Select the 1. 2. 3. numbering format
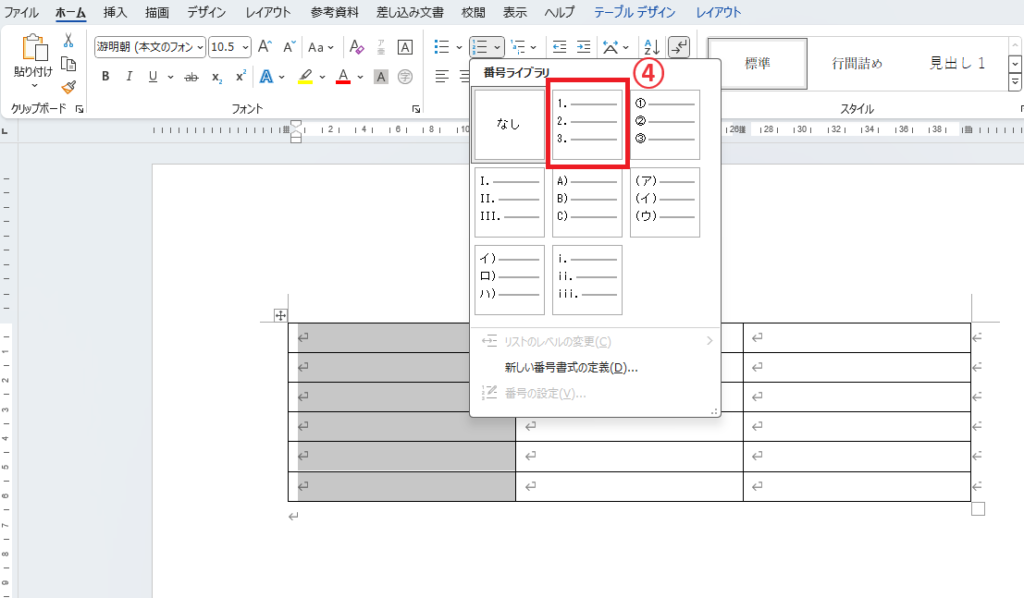The image size is (1024, 598). coord(587,125)
